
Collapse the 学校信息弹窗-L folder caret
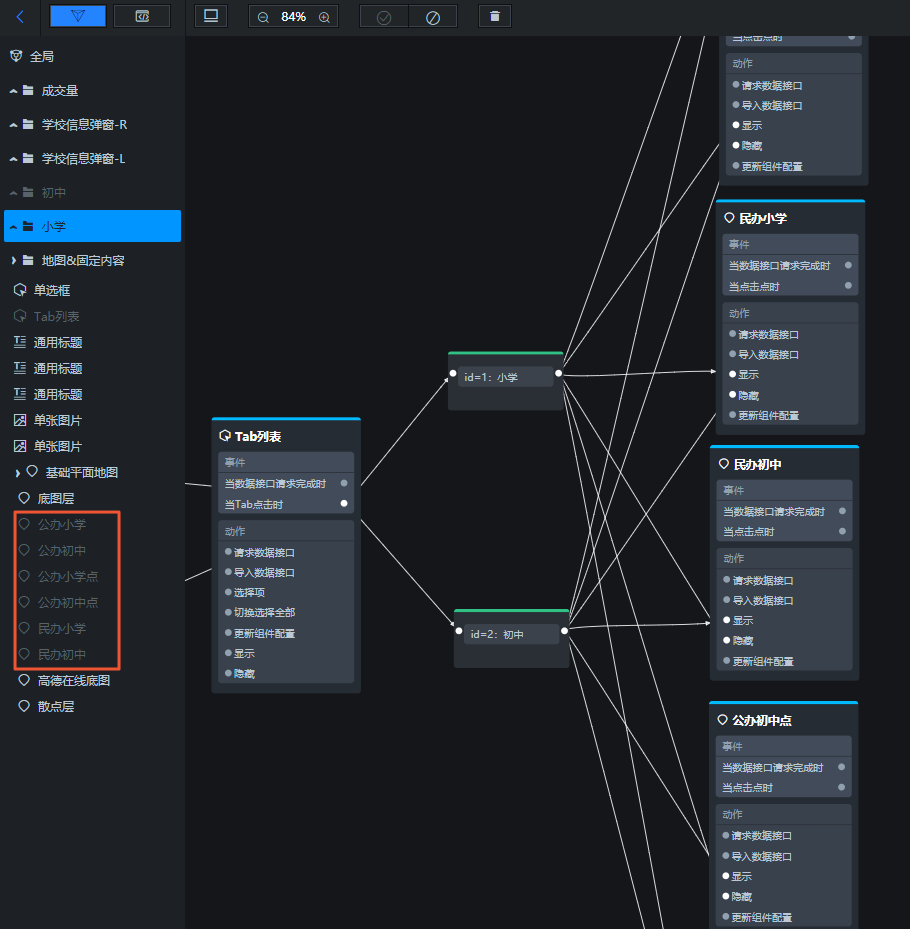(13, 159)
